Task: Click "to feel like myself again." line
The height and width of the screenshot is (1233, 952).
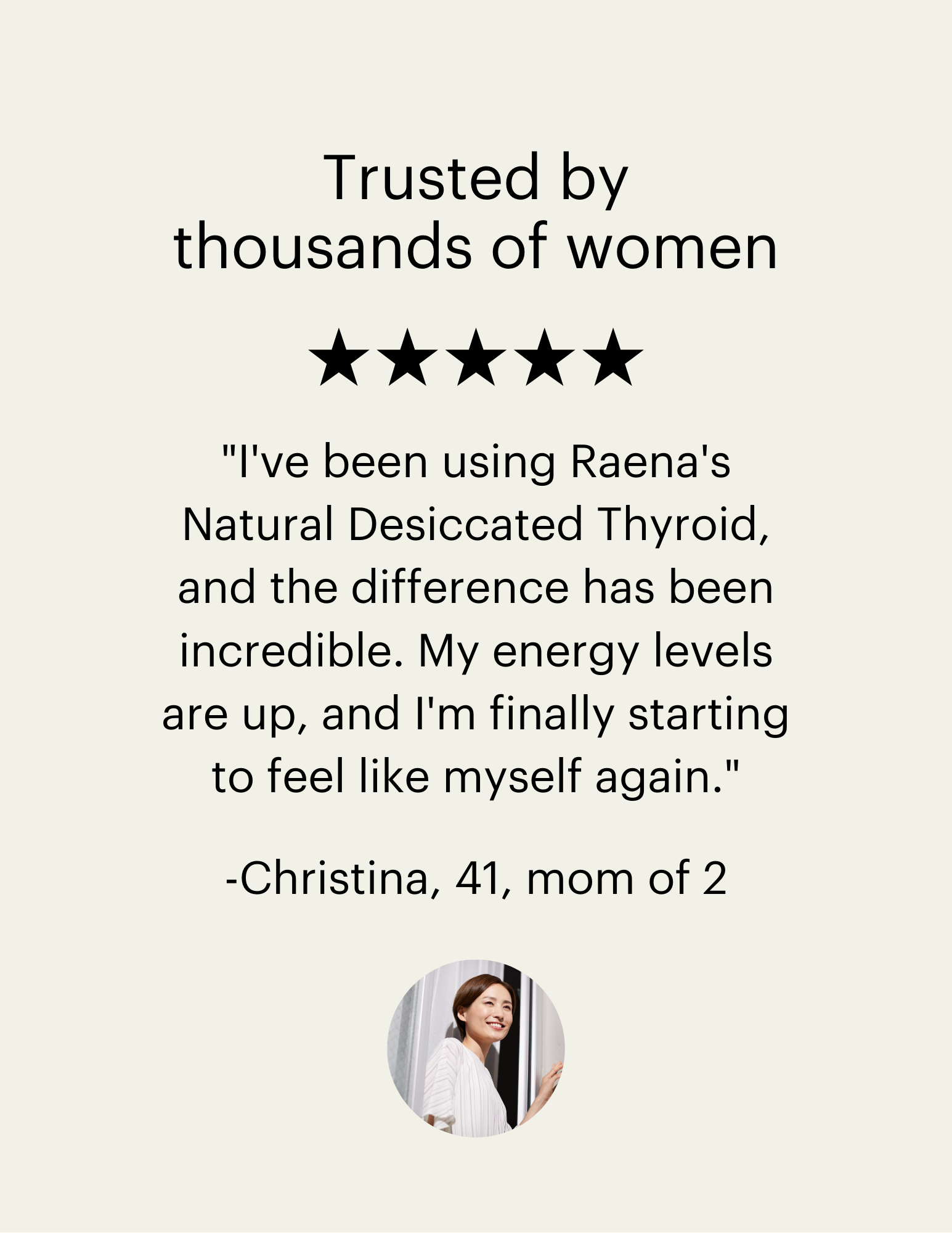Action: pos(476,777)
